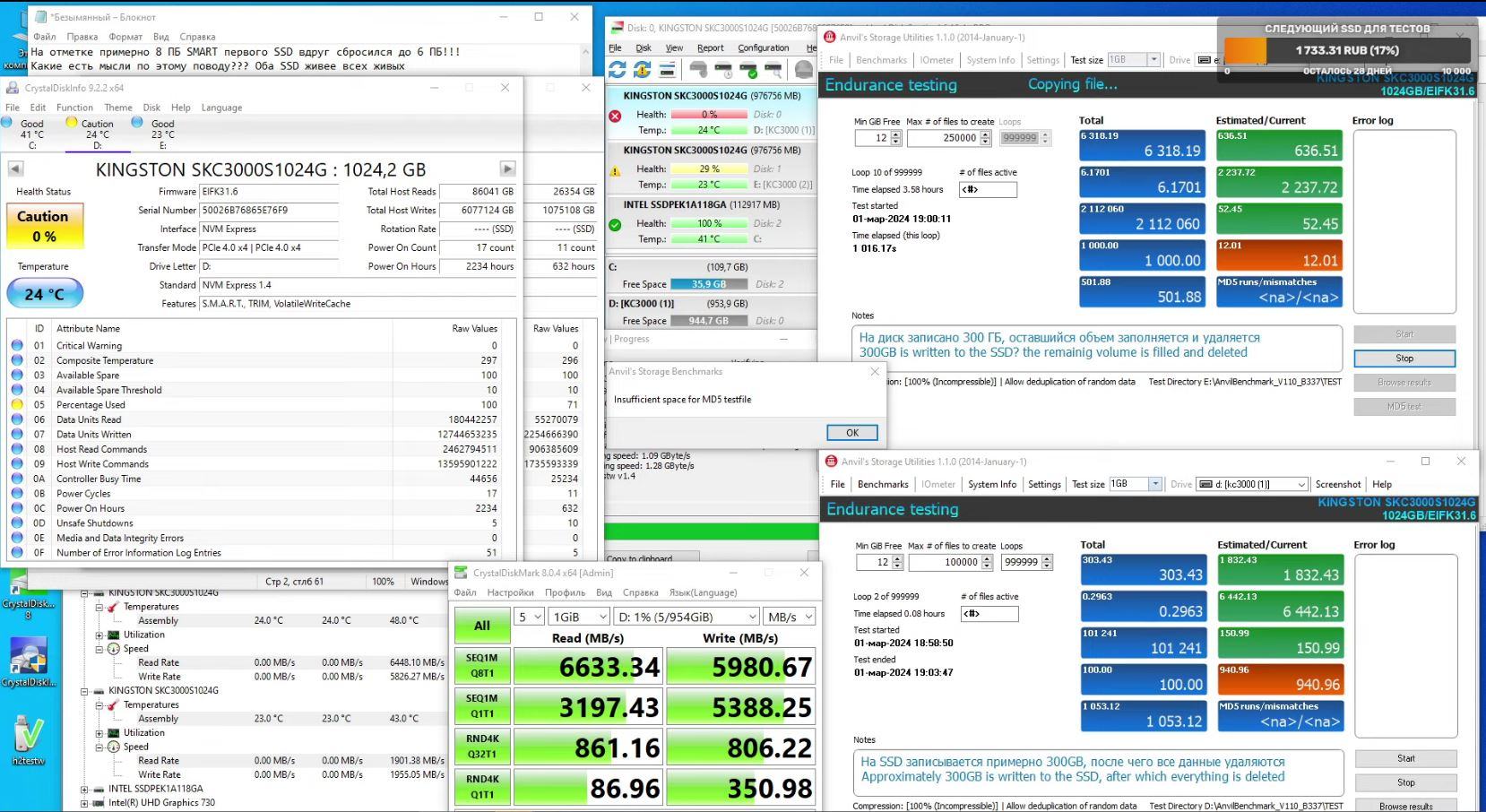
Task: Click the Caution 0 % health status button
Action: (45, 226)
